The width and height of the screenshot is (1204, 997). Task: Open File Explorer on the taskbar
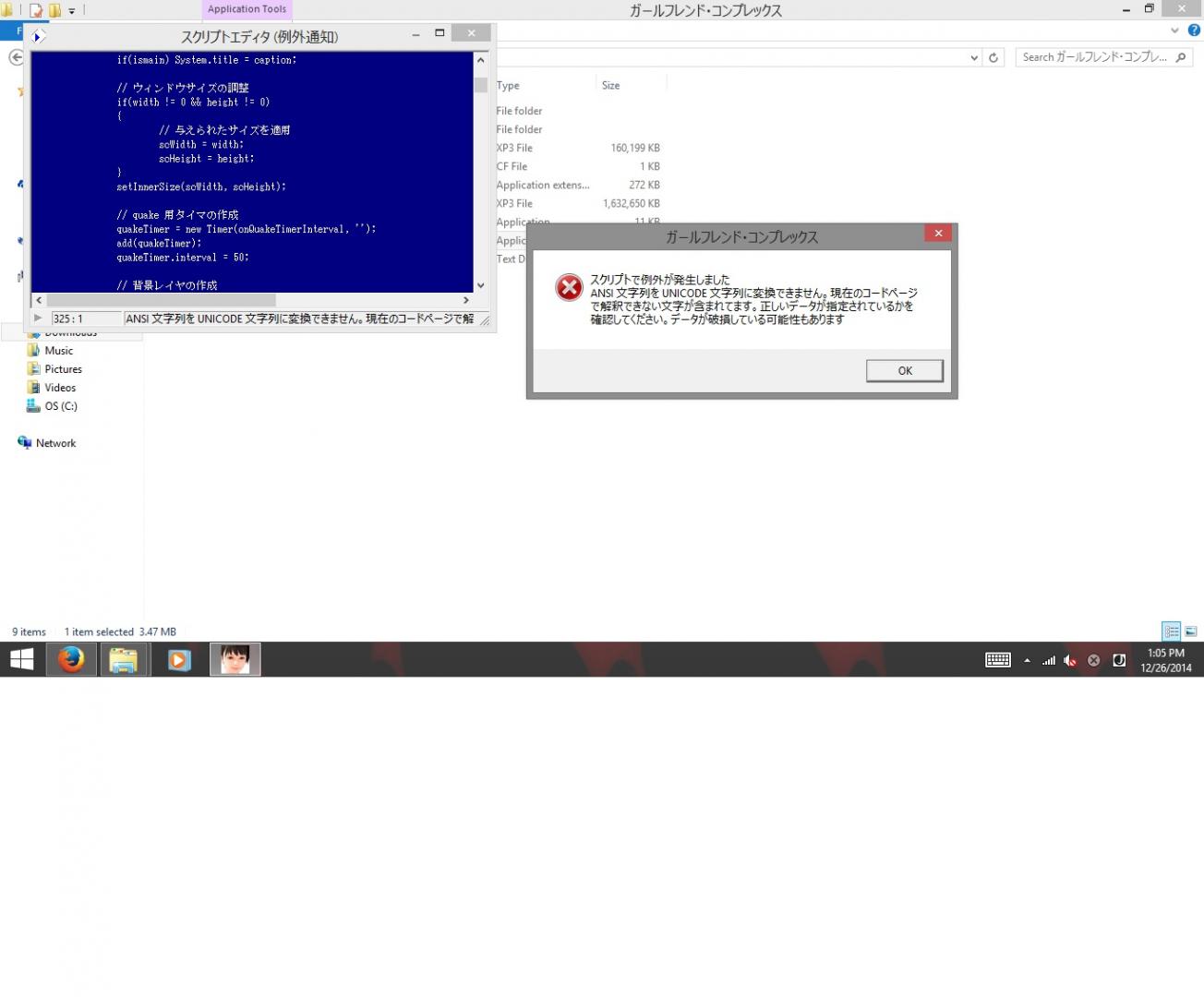pyautogui.click(x=124, y=660)
